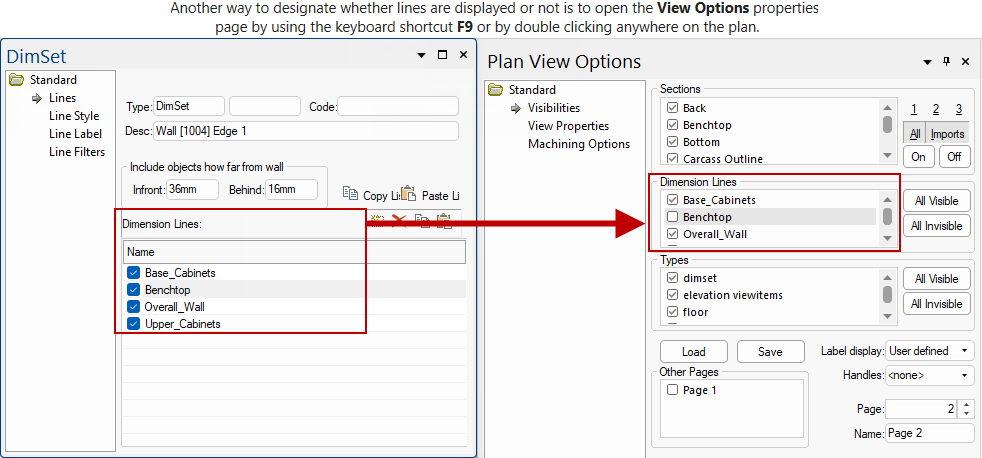Click Off button for Sections
The image size is (982, 458).
pyautogui.click(x=954, y=157)
